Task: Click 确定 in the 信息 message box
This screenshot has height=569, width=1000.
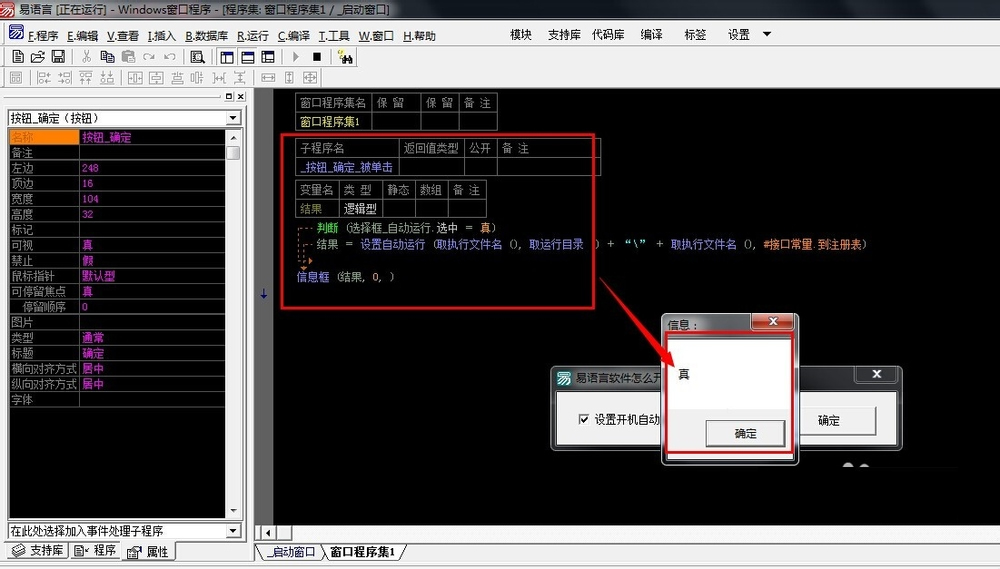Action: (745, 434)
